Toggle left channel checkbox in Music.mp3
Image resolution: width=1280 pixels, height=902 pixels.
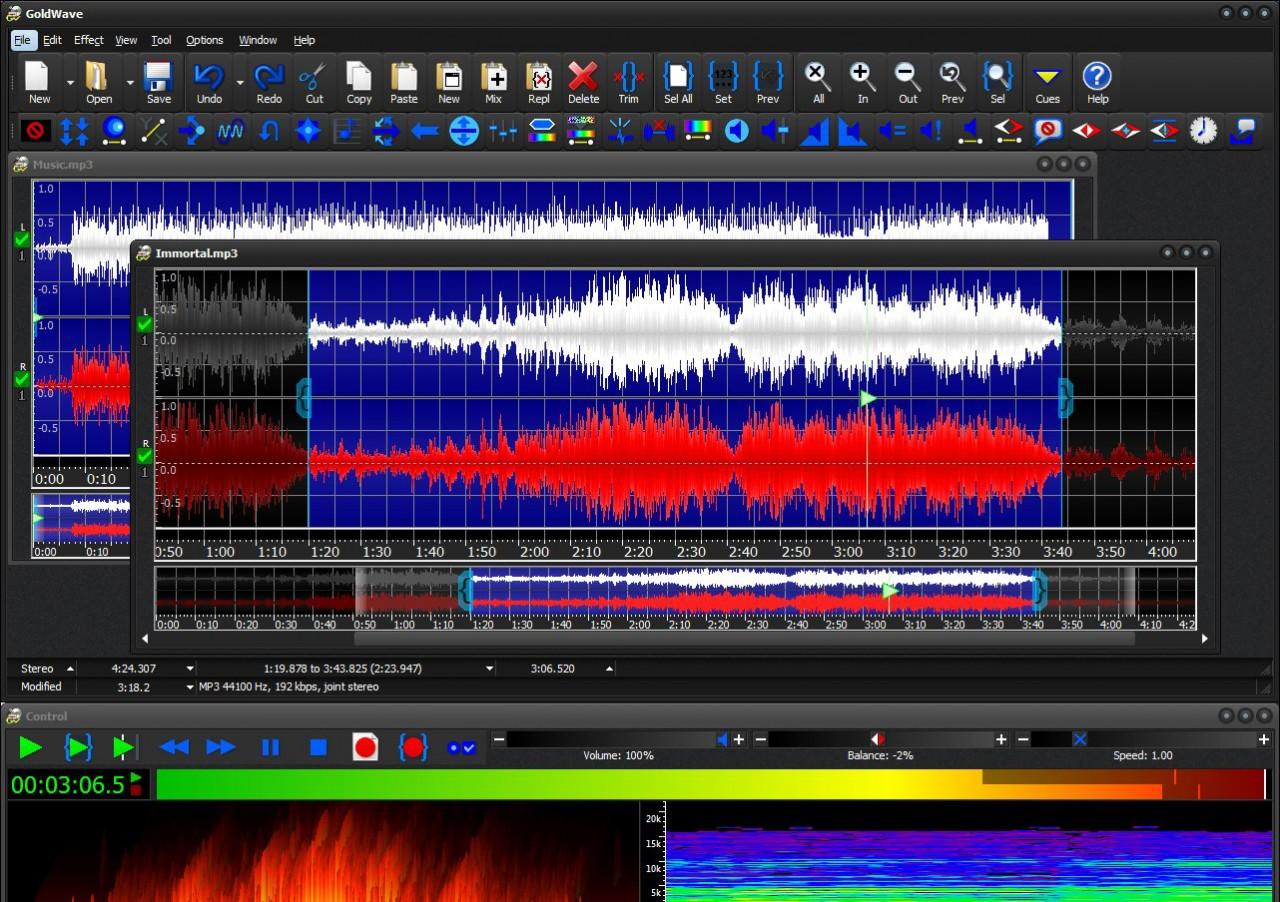tap(22, 240)
